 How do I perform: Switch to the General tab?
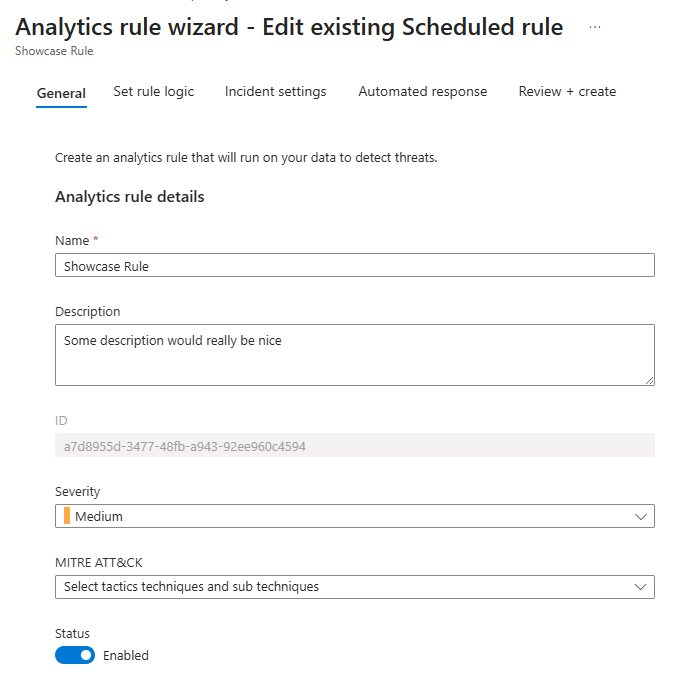[x=61, y=93]
